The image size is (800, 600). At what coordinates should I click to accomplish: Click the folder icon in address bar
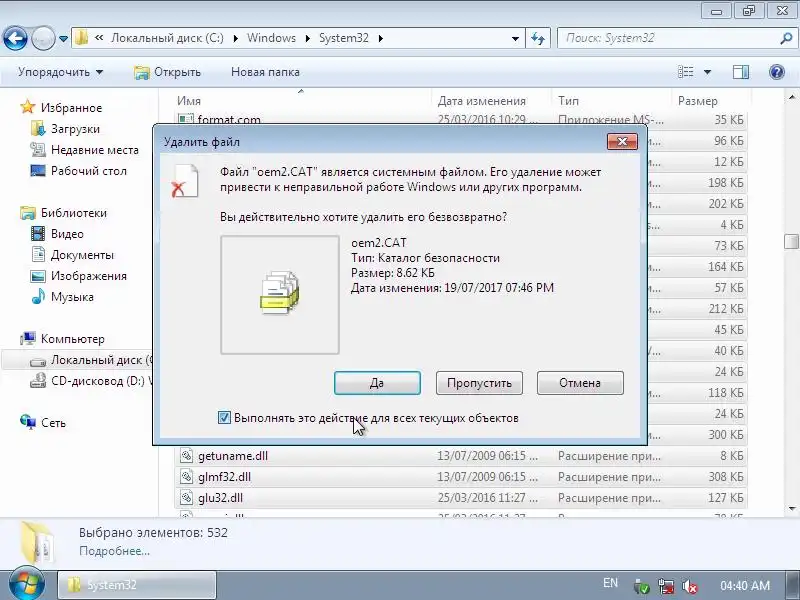(x=81, y=38)
